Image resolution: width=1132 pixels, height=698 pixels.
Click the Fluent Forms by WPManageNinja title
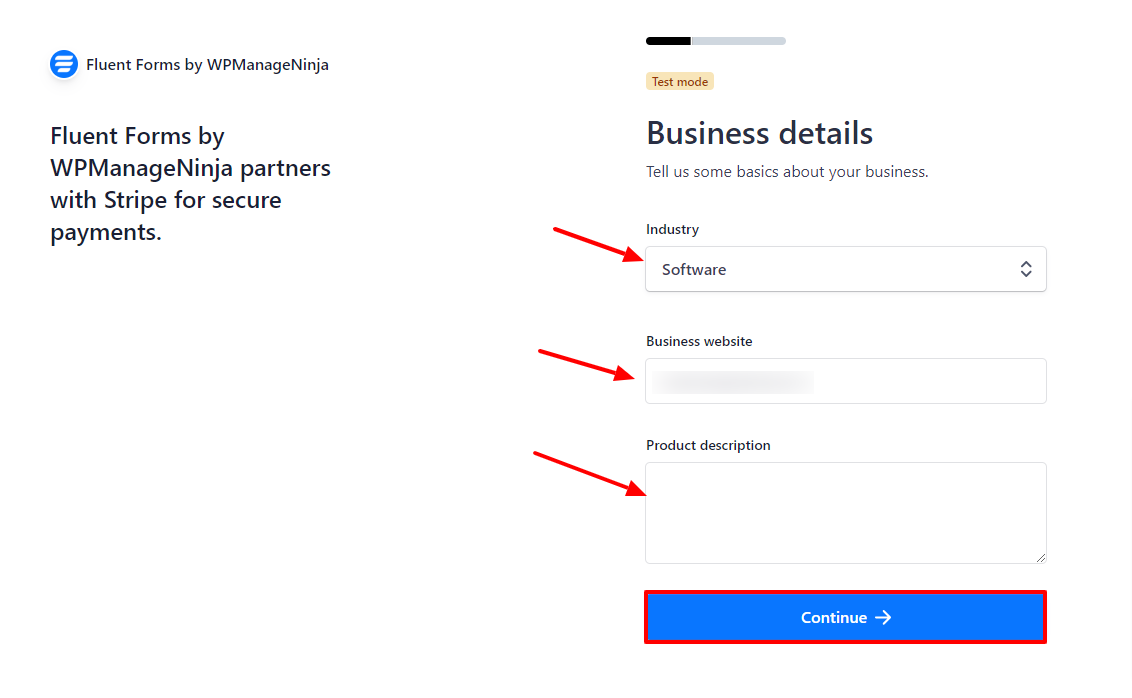point(207,64)
